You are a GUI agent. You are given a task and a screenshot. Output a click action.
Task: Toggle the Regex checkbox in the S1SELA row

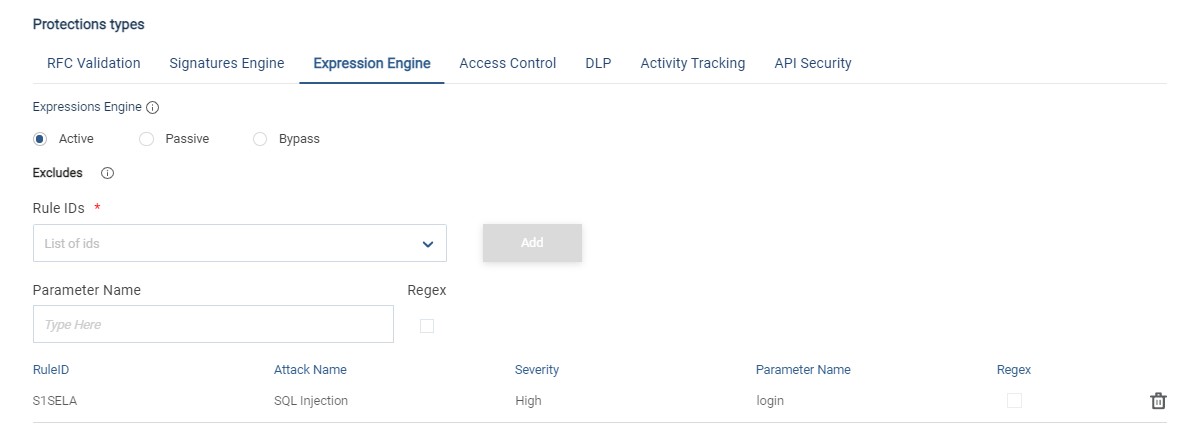[1014, 401]
